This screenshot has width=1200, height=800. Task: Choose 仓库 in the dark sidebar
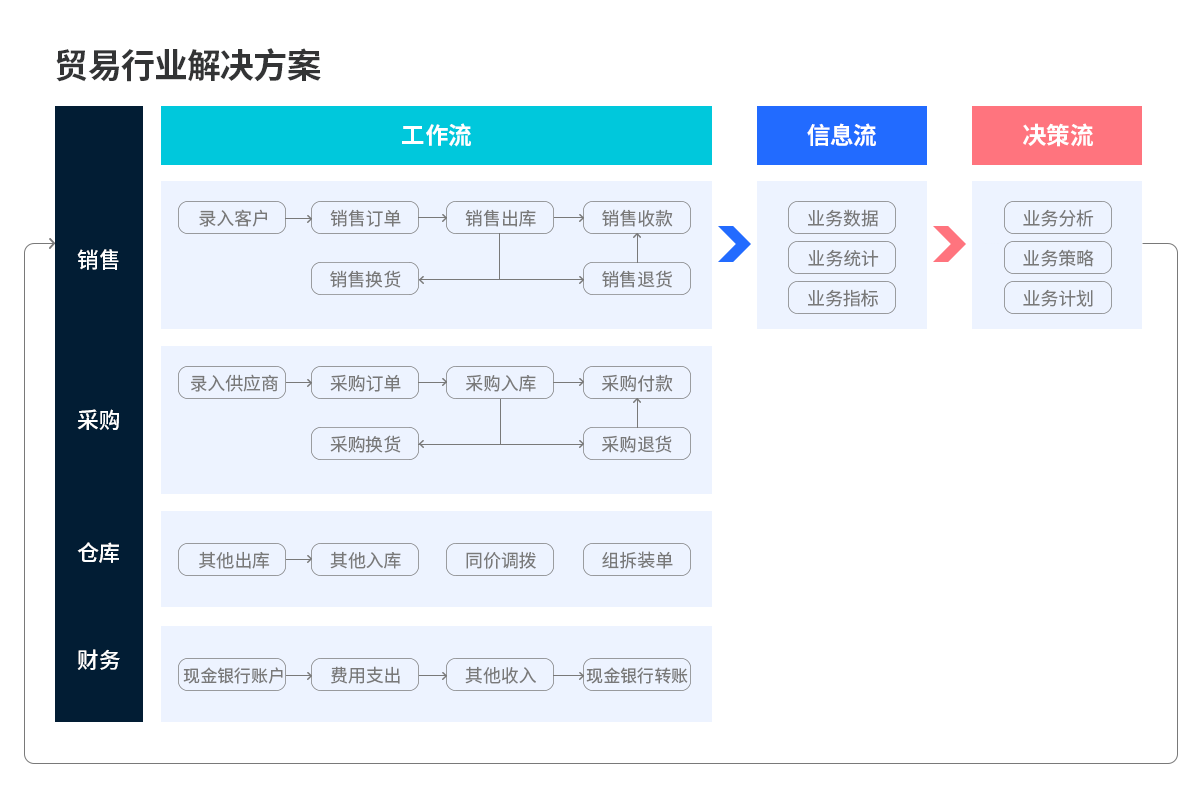click(x=98, y=553)
